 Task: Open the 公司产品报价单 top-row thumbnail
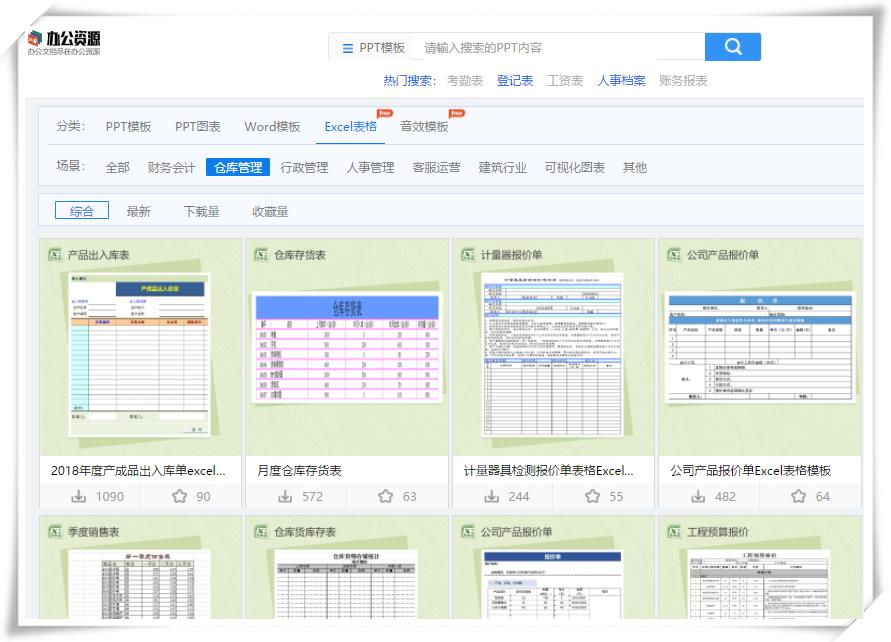pyautogui.click(x=760, y=348)
